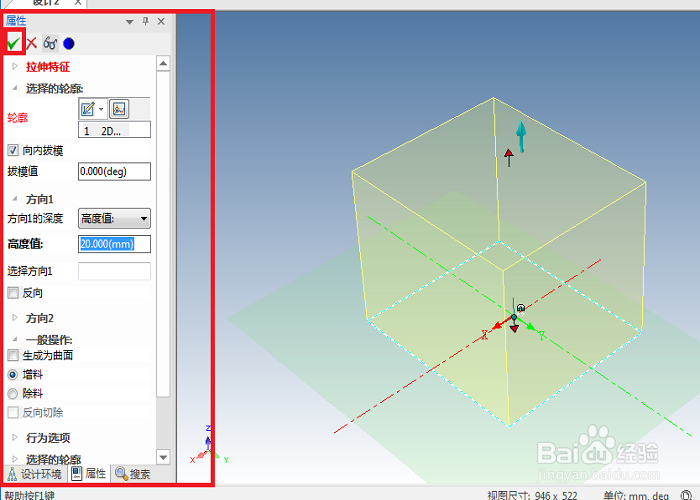Image resolution: width=700 pixels, height=500 pixels.
Task: Open the dropdown beside the sketch edit icon
Action: coord(101,109)
